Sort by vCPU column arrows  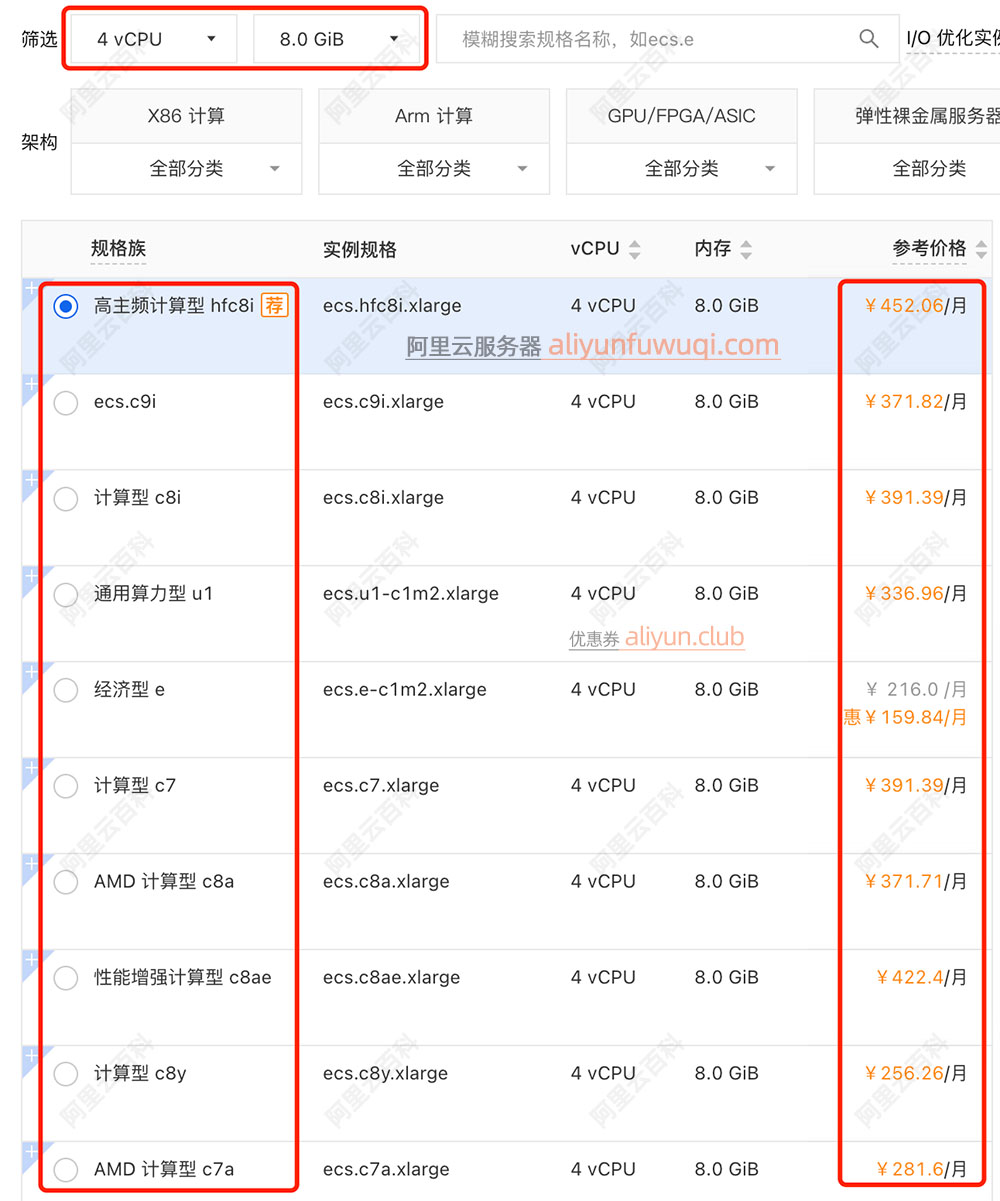(635, 249)
